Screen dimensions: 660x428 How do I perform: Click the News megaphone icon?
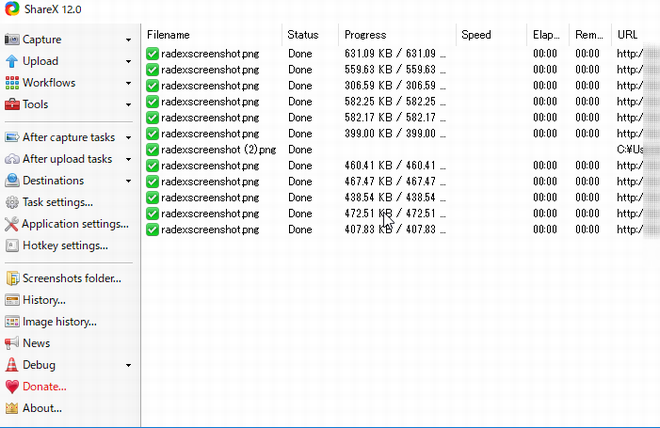pos(12,343)
